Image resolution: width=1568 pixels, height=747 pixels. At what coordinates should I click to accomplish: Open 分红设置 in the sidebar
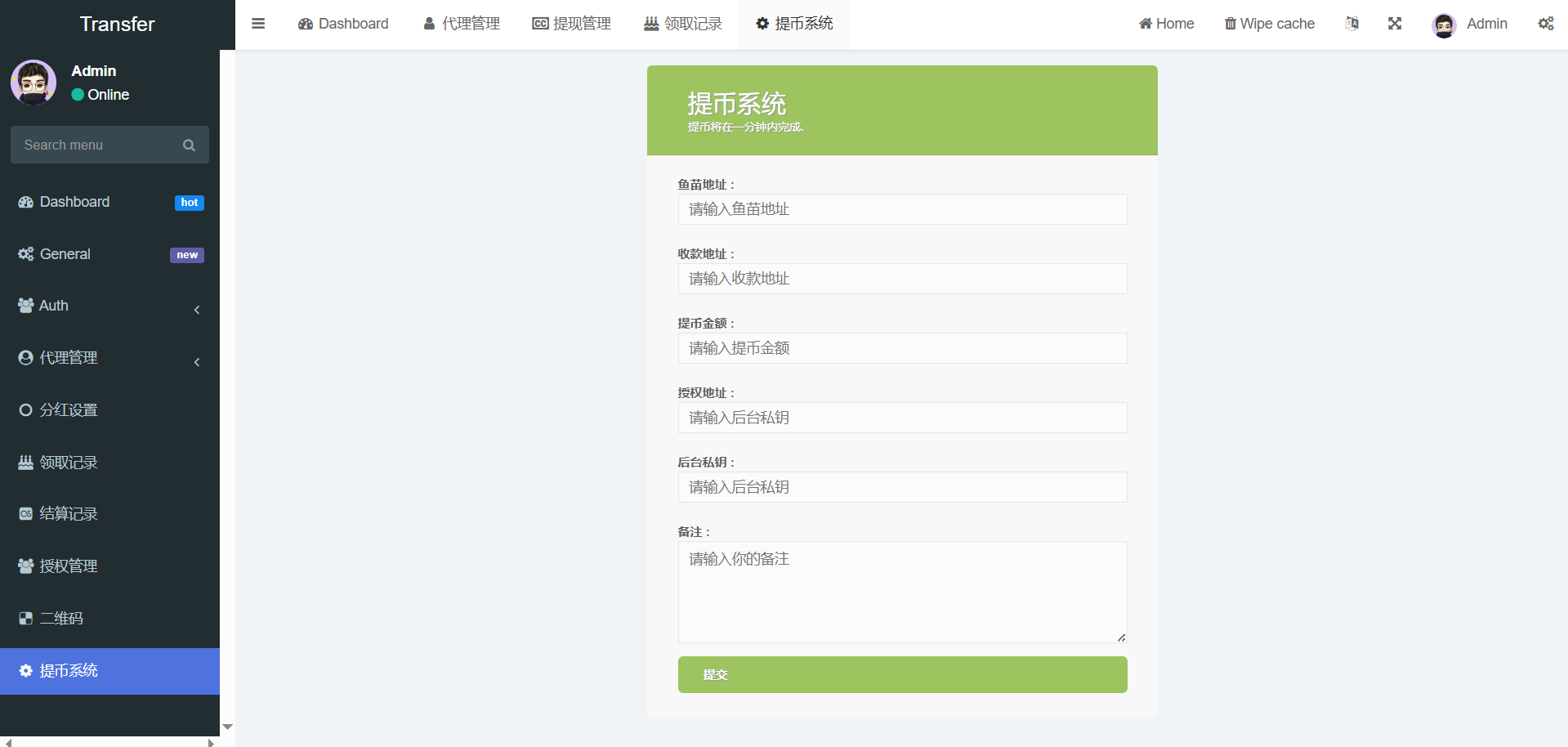(x=69, y=410)
